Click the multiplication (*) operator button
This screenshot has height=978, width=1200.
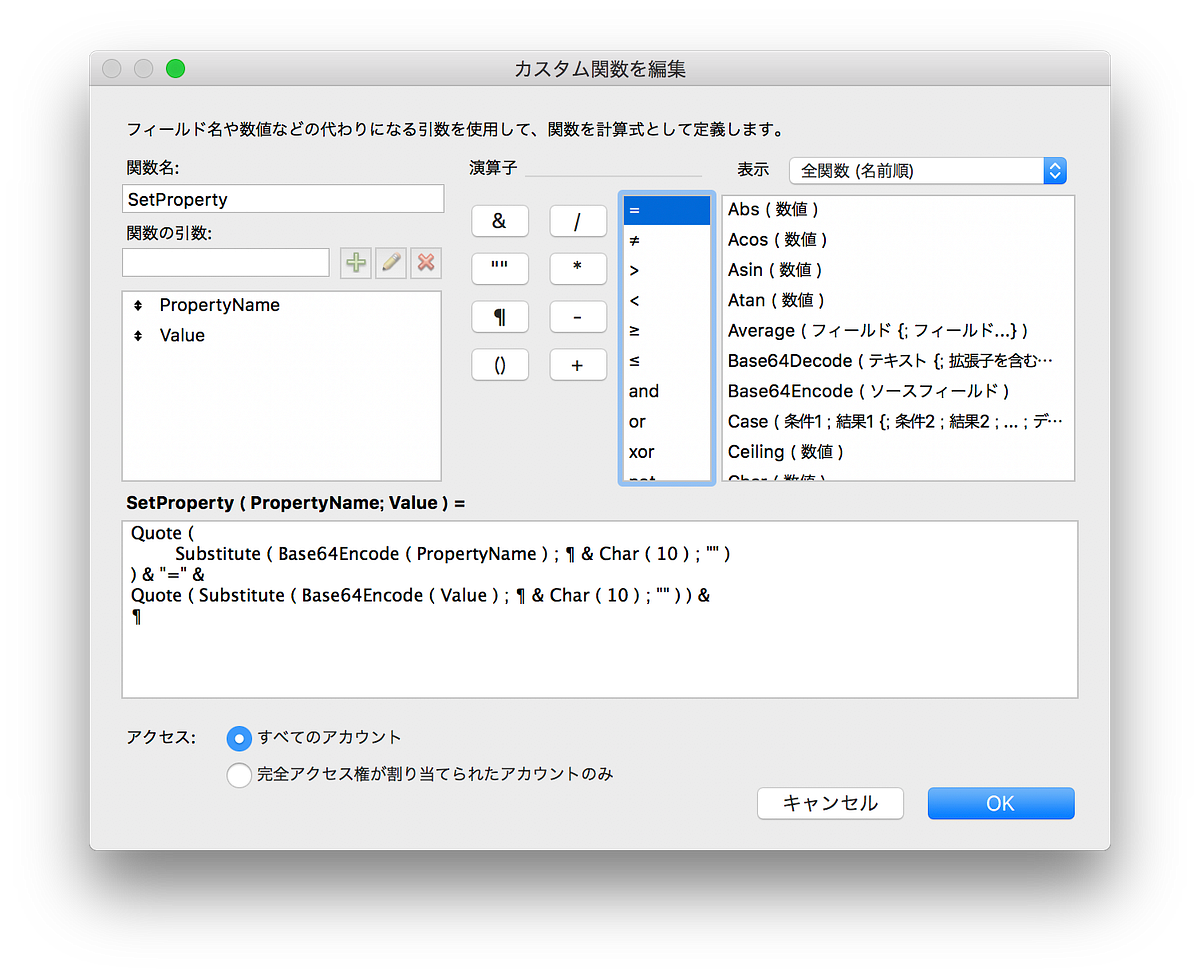click(577, 268)
